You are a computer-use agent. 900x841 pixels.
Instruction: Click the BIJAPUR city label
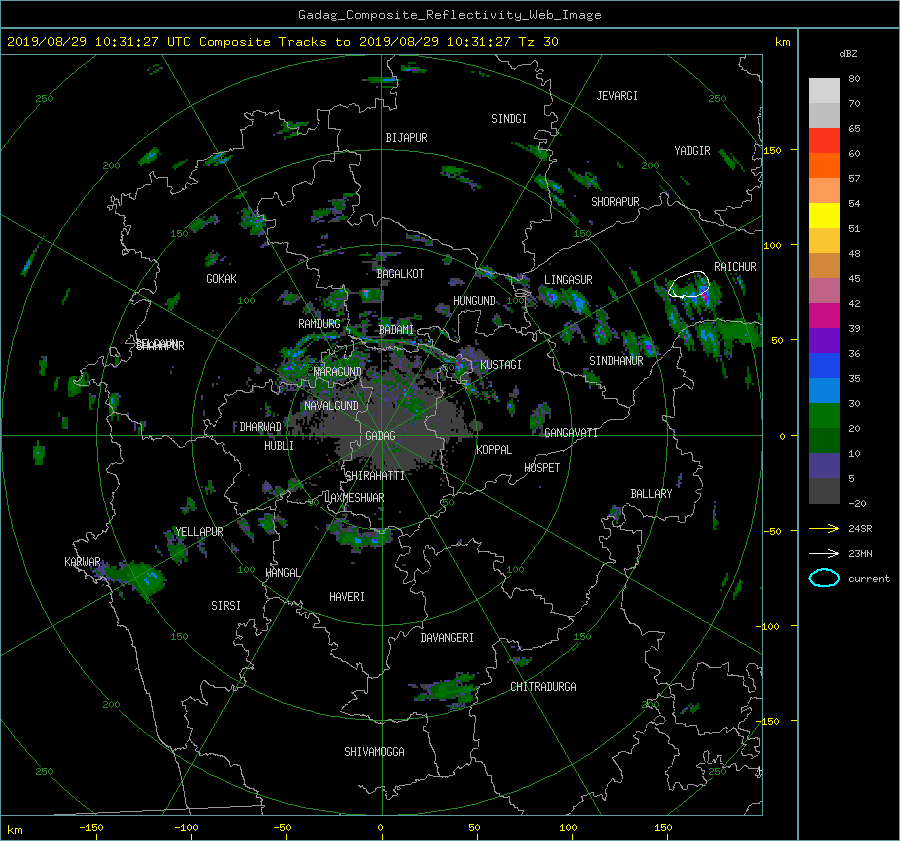406,138
